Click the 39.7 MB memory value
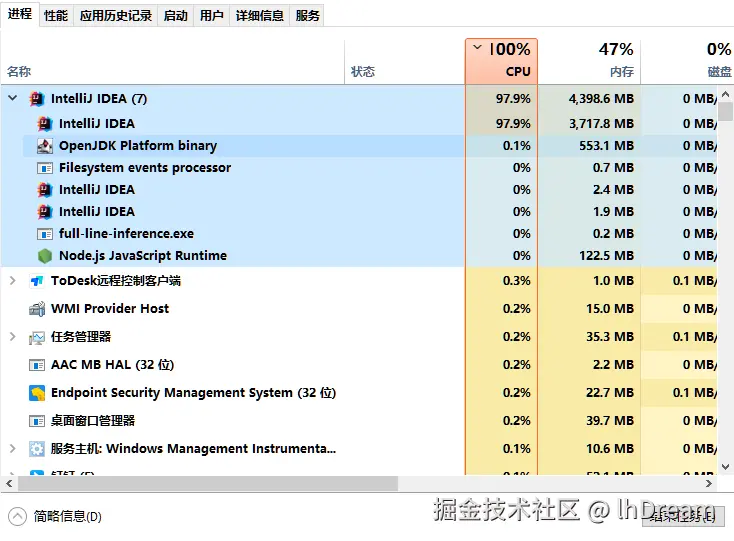 tap(610, 421)
